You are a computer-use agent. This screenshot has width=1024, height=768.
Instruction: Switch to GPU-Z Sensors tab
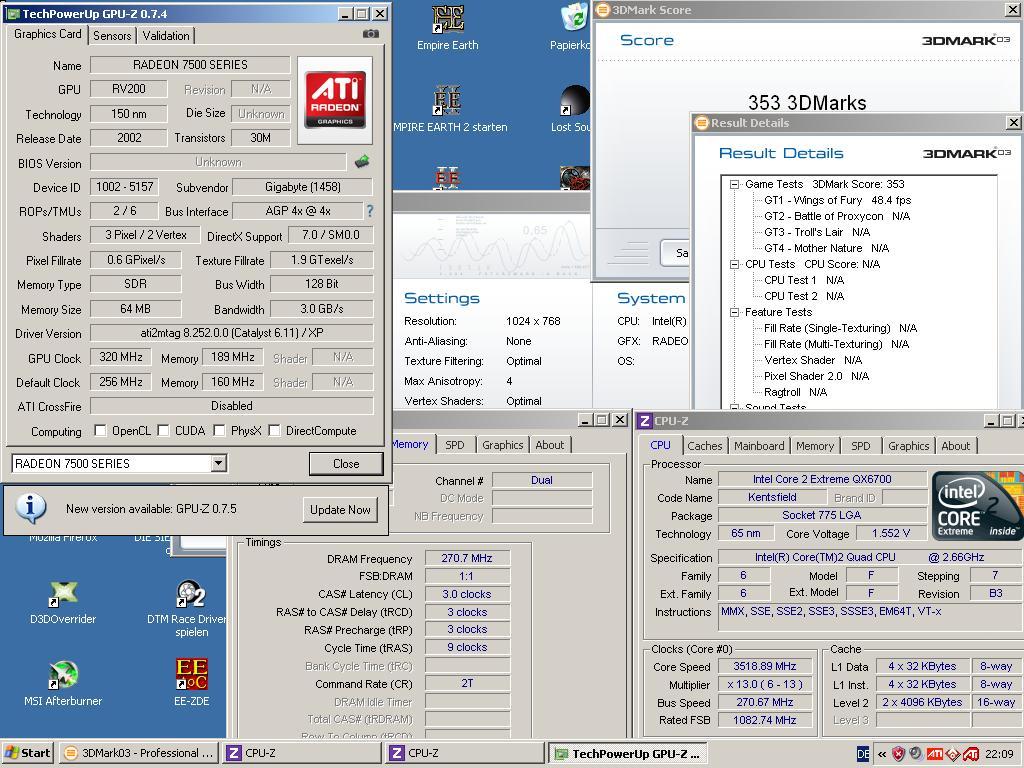click(x=112, y=36)
